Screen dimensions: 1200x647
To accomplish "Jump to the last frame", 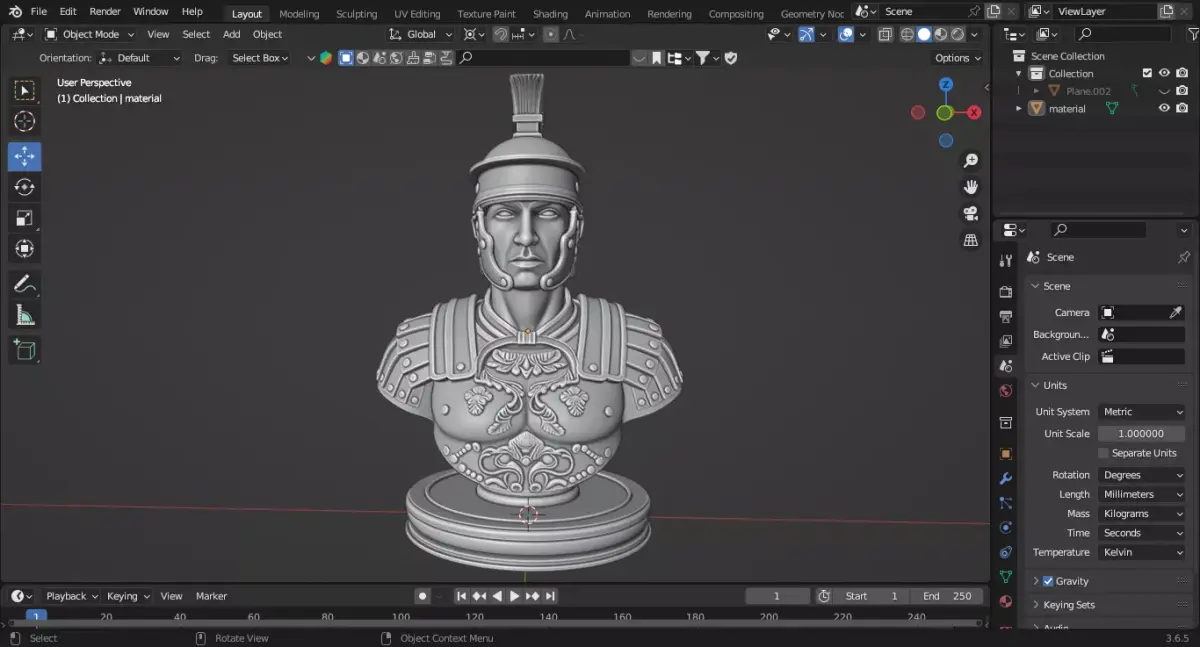I will pyautogui.click(x=550, y=596).
